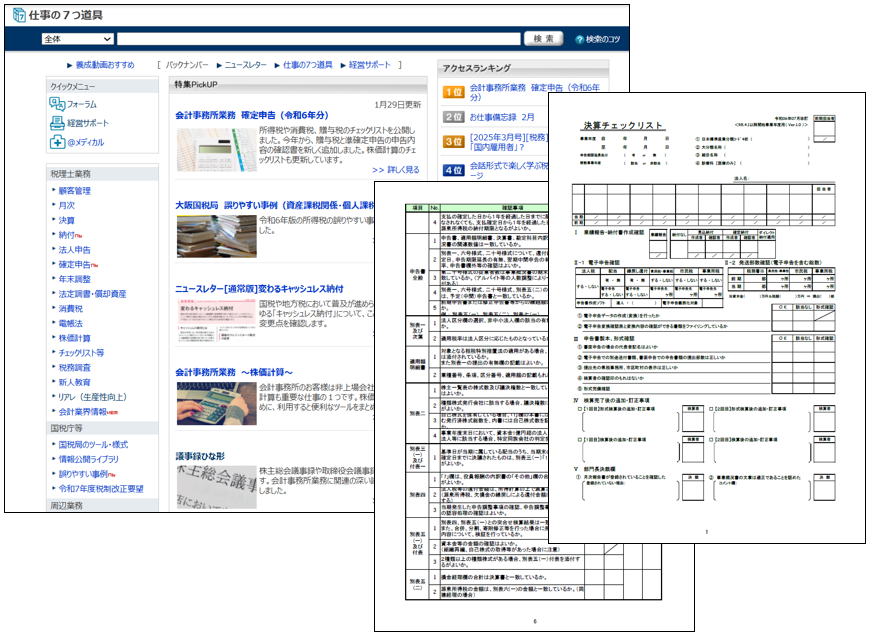Open 養成動画おすすめ in the top navigation

[x=103, y=64]
